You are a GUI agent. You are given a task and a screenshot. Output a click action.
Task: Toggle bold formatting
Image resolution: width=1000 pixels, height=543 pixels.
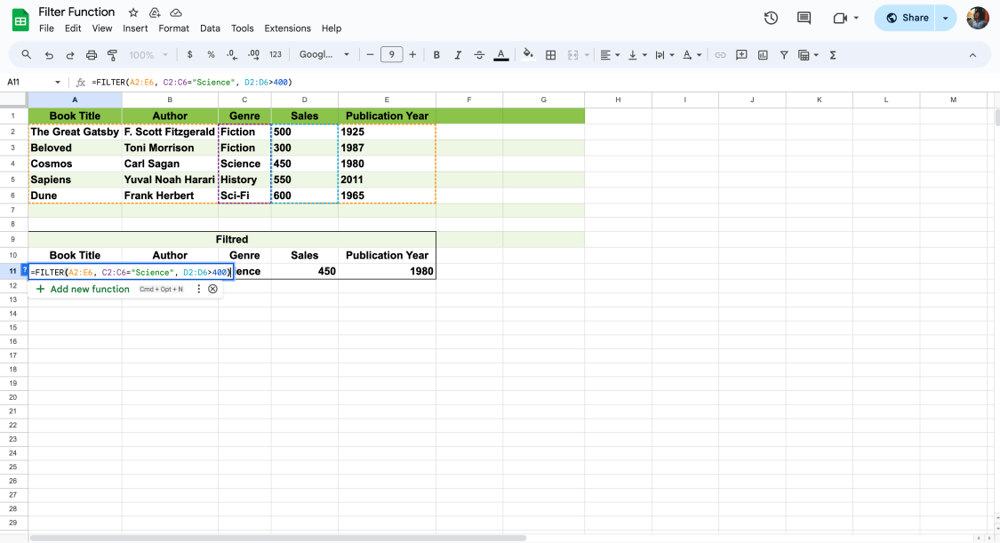(x=436, y=55)
